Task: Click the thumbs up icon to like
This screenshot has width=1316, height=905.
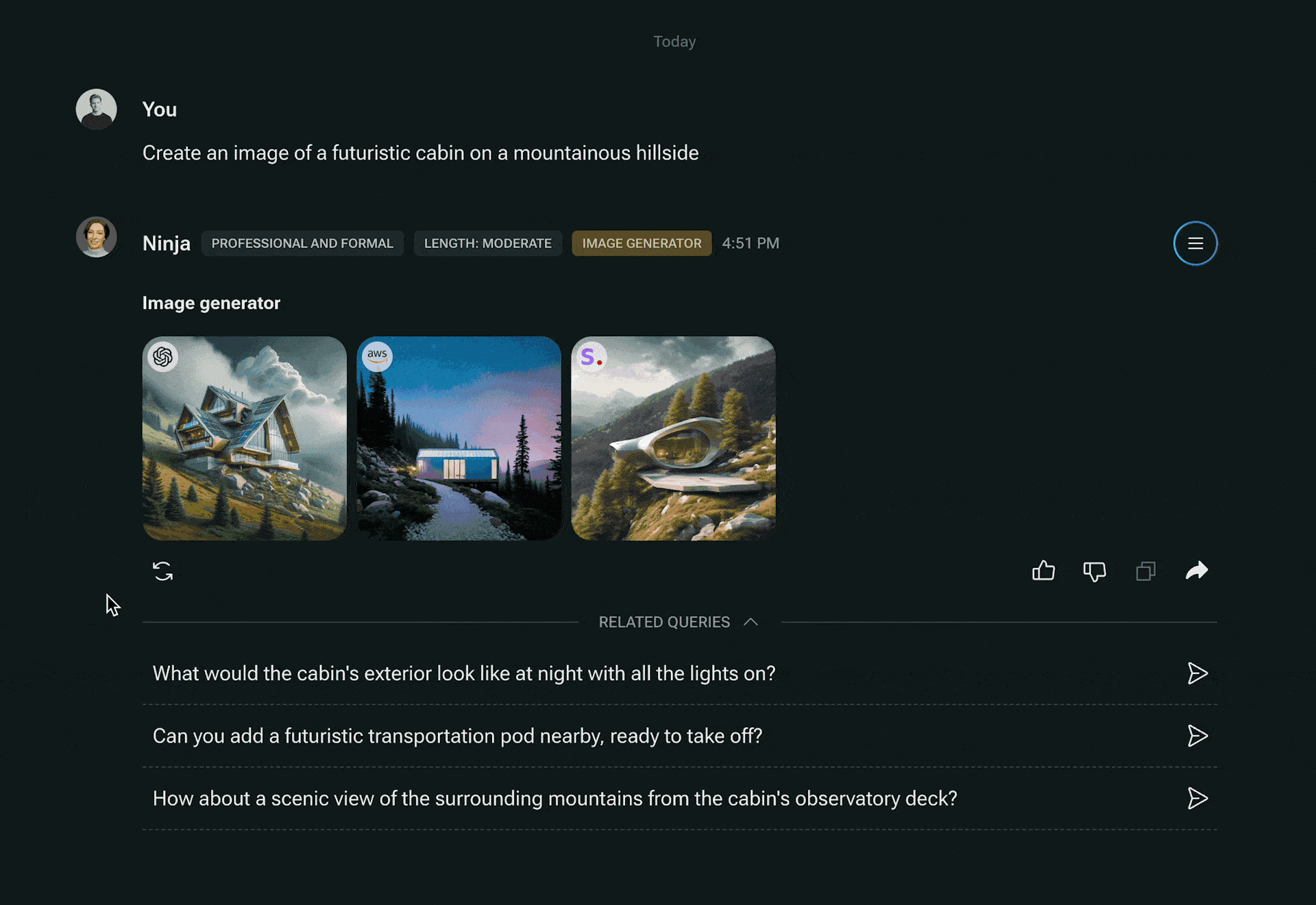Action: [x=1044, y=571]
